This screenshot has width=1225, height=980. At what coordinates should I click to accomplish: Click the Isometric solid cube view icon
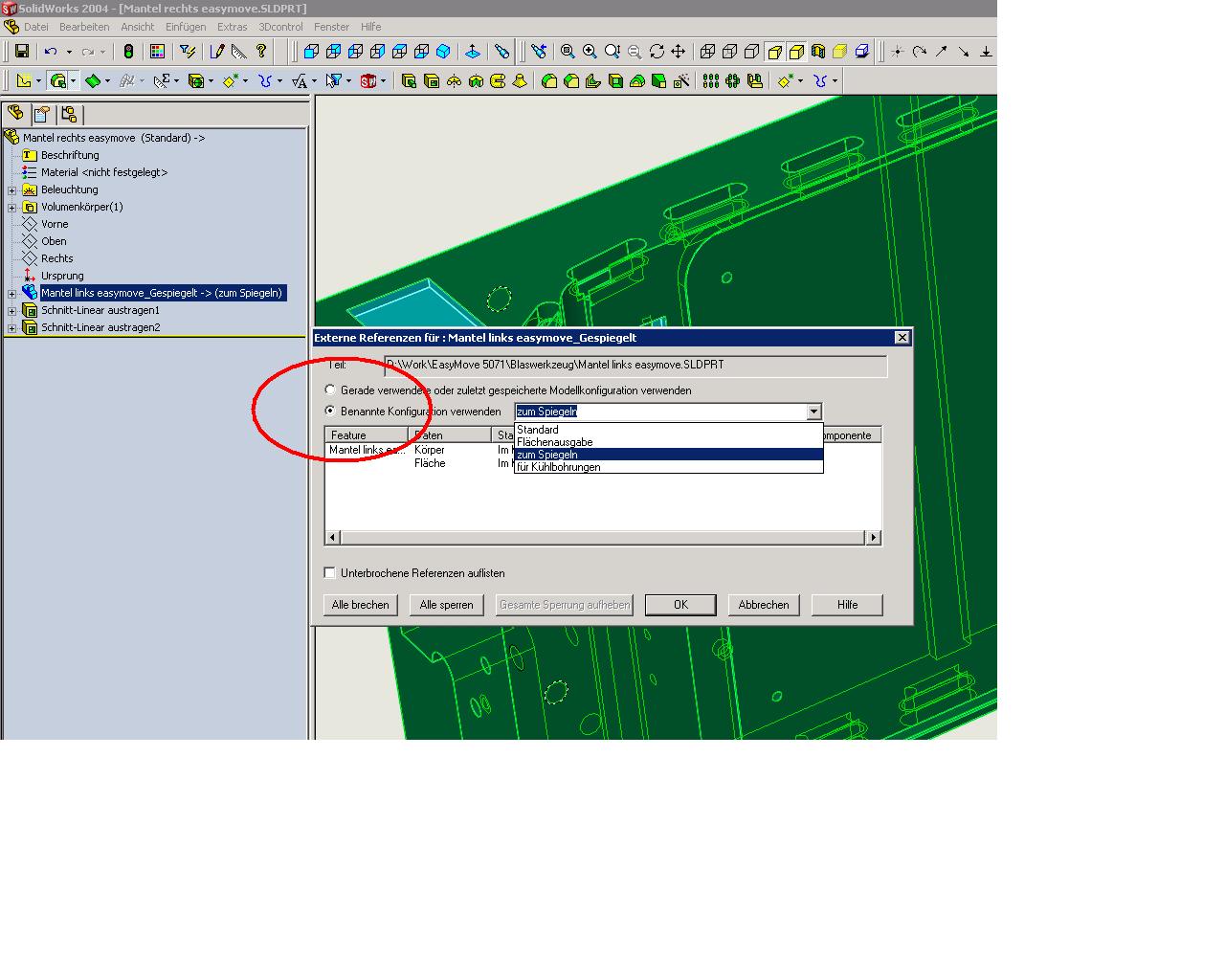[443, 52]
